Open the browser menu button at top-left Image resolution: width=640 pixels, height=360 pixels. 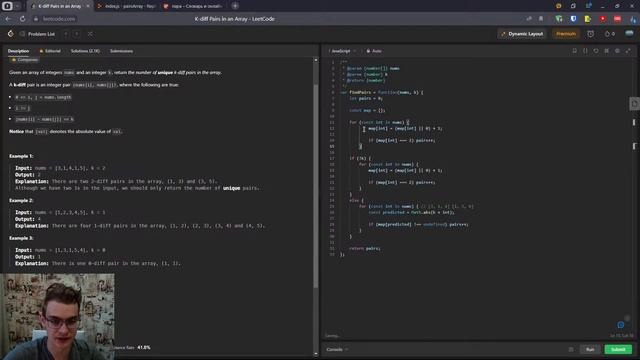7,6
